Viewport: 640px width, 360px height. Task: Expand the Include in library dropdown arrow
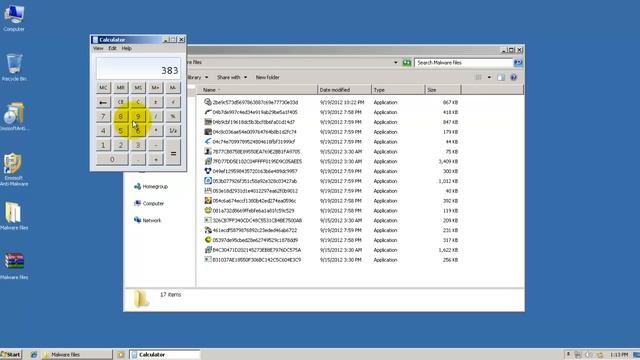pyautogui.click(x=207, y=77)
